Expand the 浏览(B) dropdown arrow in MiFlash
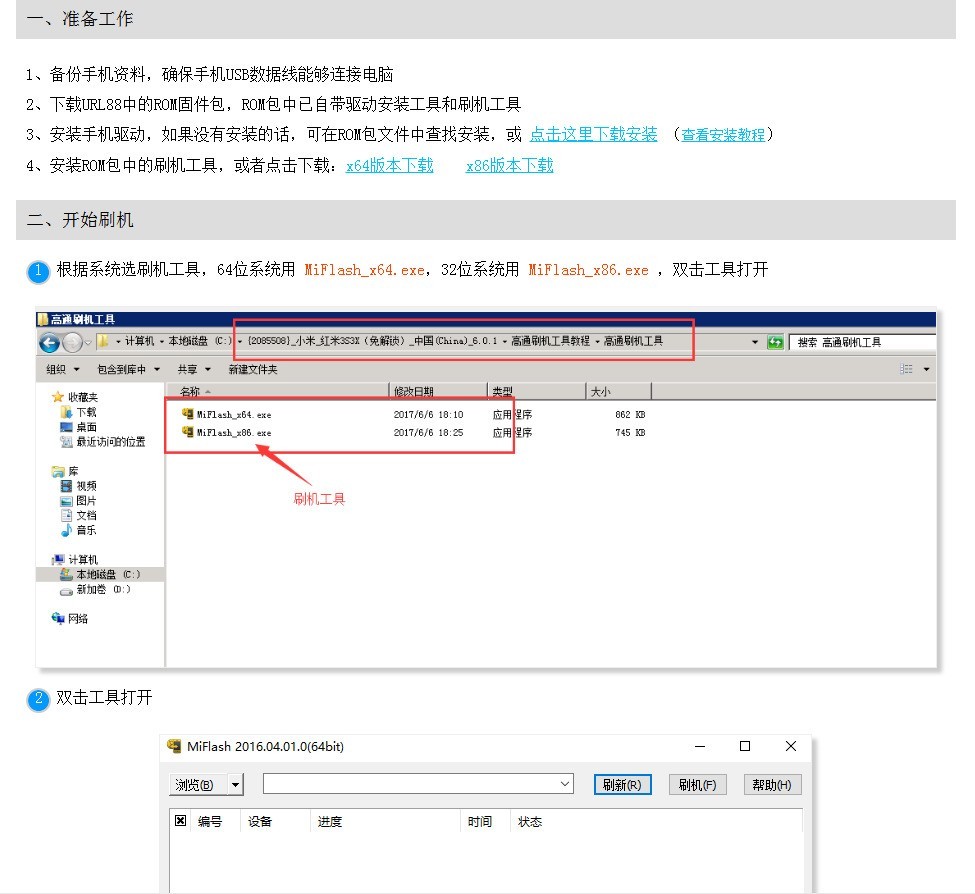This screenshot has height=894, width=975. coord(234,784)
